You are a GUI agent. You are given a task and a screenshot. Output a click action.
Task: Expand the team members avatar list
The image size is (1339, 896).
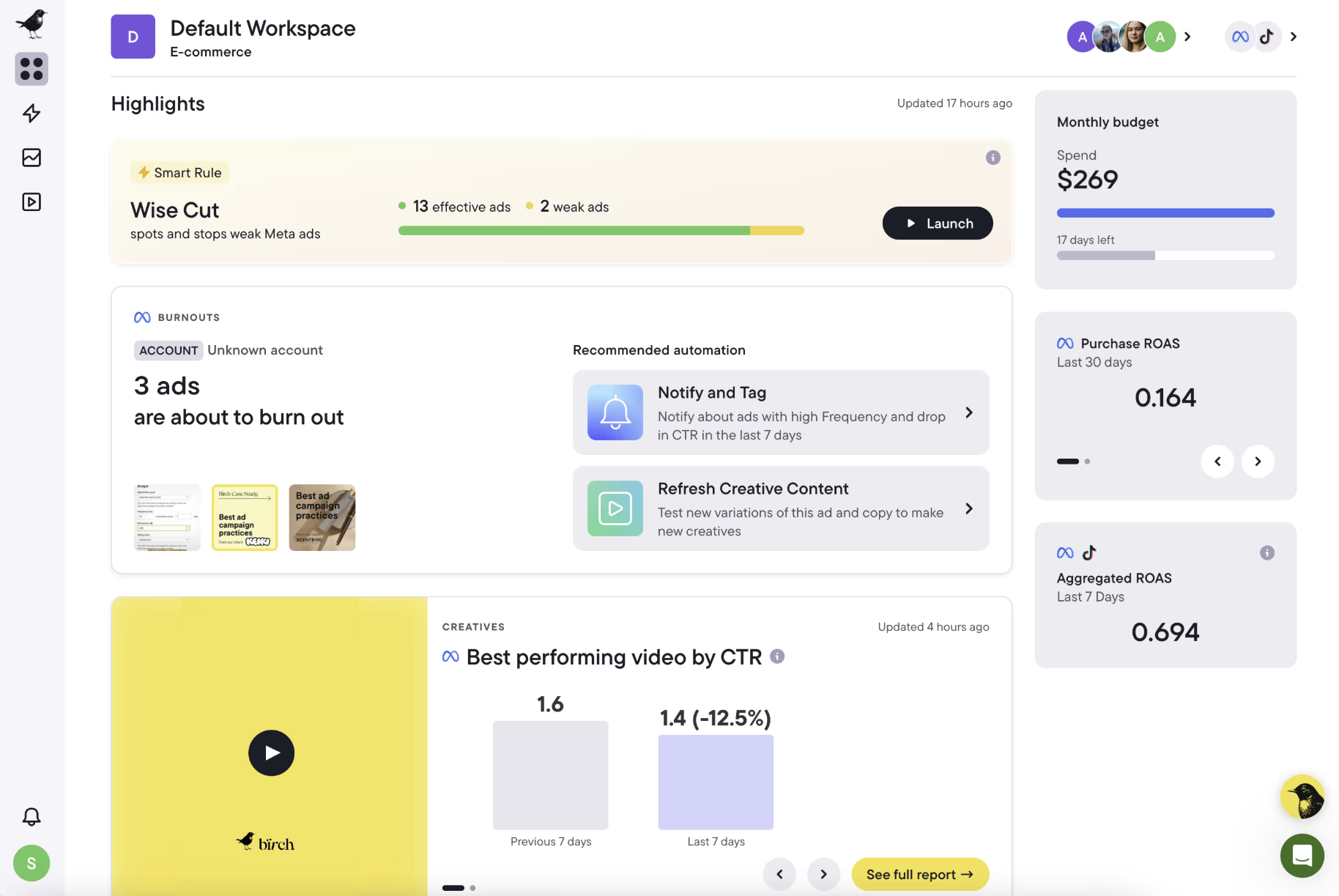tap(1187, 37)
